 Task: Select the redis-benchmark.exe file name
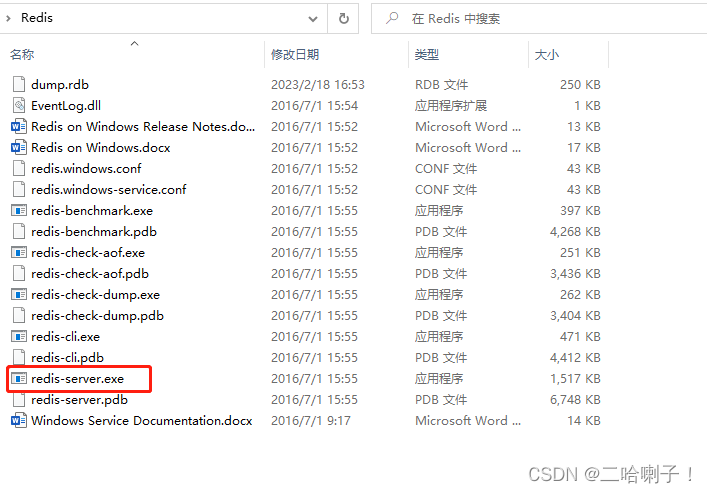point(92,210)
